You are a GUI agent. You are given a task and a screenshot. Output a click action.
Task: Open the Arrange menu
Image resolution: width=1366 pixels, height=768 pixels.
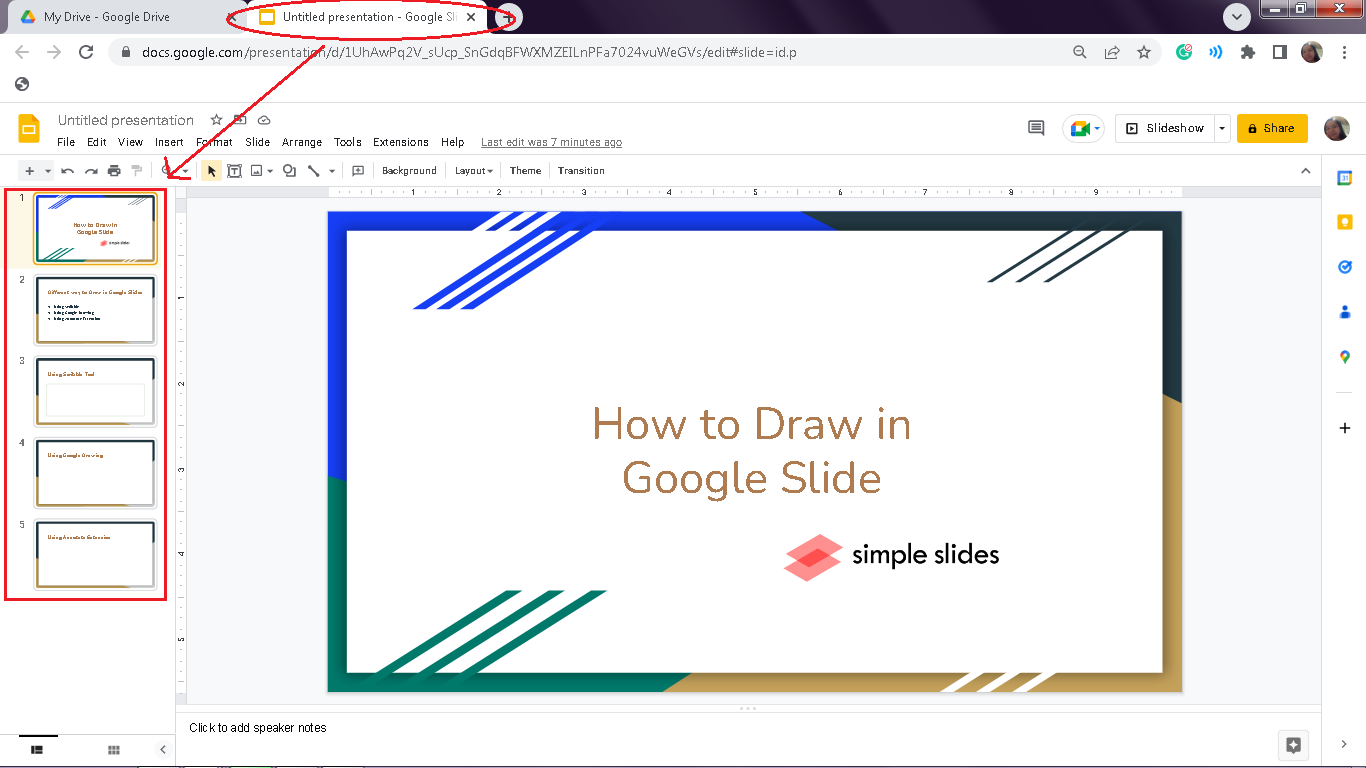[302, 142]
